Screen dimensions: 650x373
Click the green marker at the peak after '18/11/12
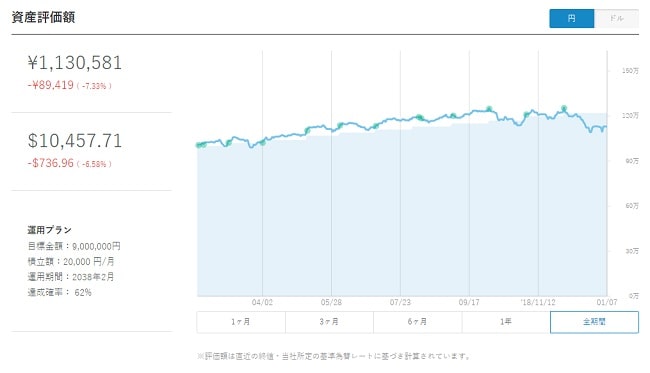coord(564,109)
